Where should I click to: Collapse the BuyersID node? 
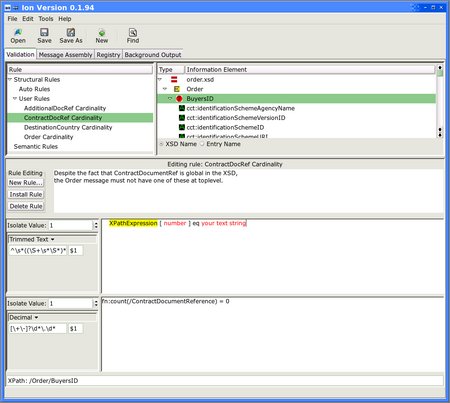(170, 99)
